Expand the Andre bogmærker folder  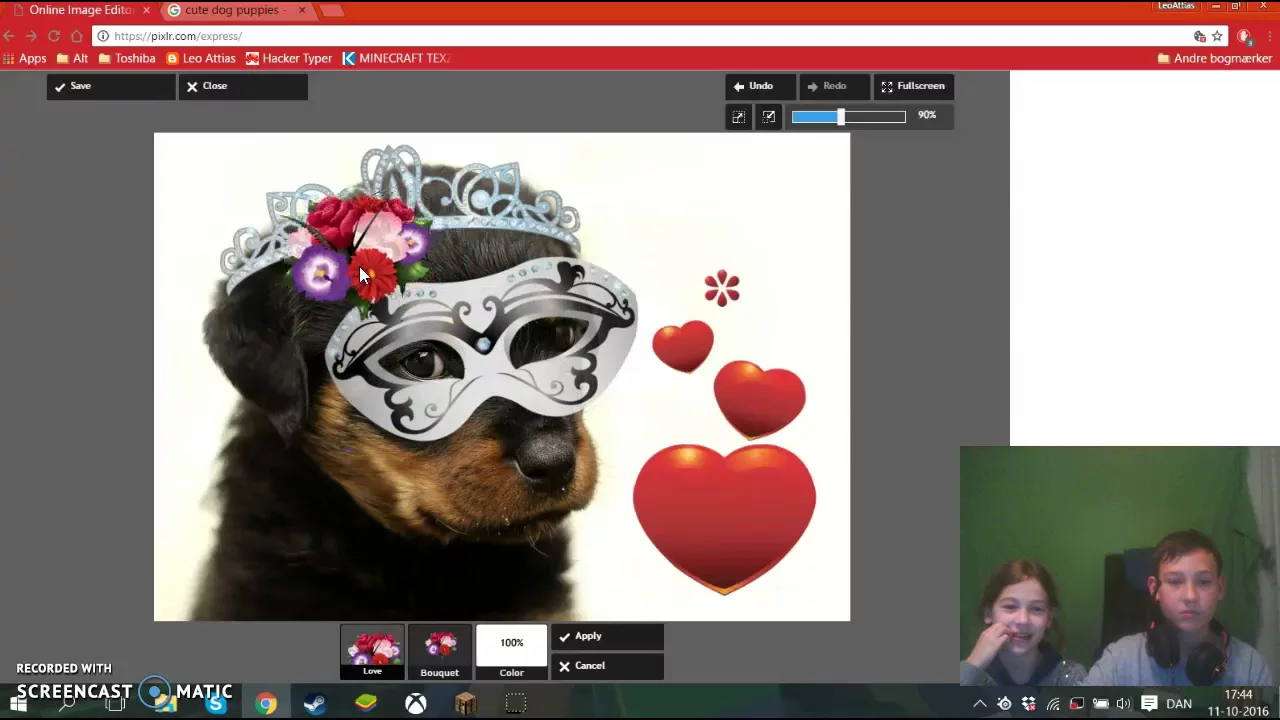pos(1214,58)
